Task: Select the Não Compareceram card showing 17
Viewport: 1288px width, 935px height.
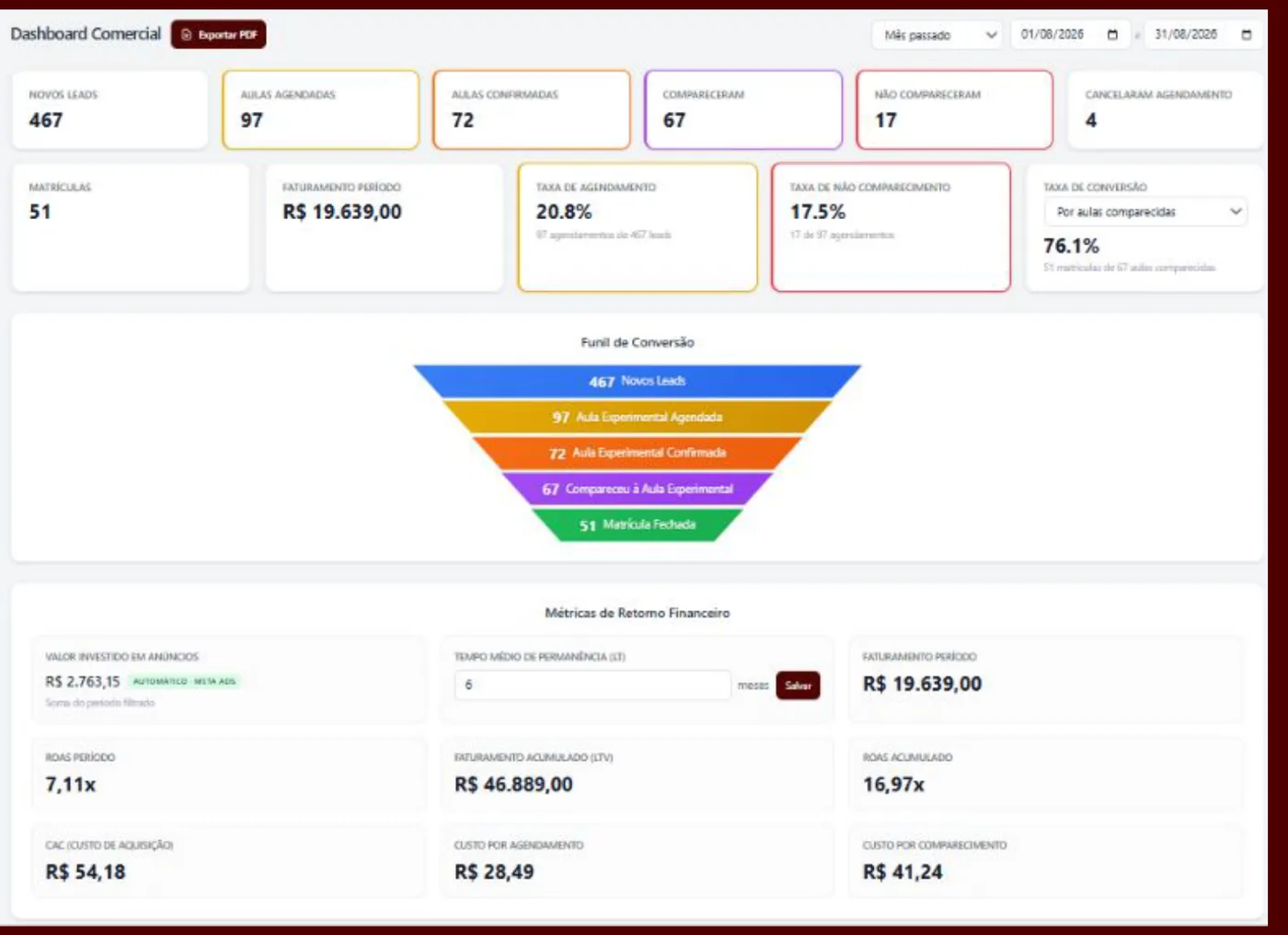Action: 954,110
